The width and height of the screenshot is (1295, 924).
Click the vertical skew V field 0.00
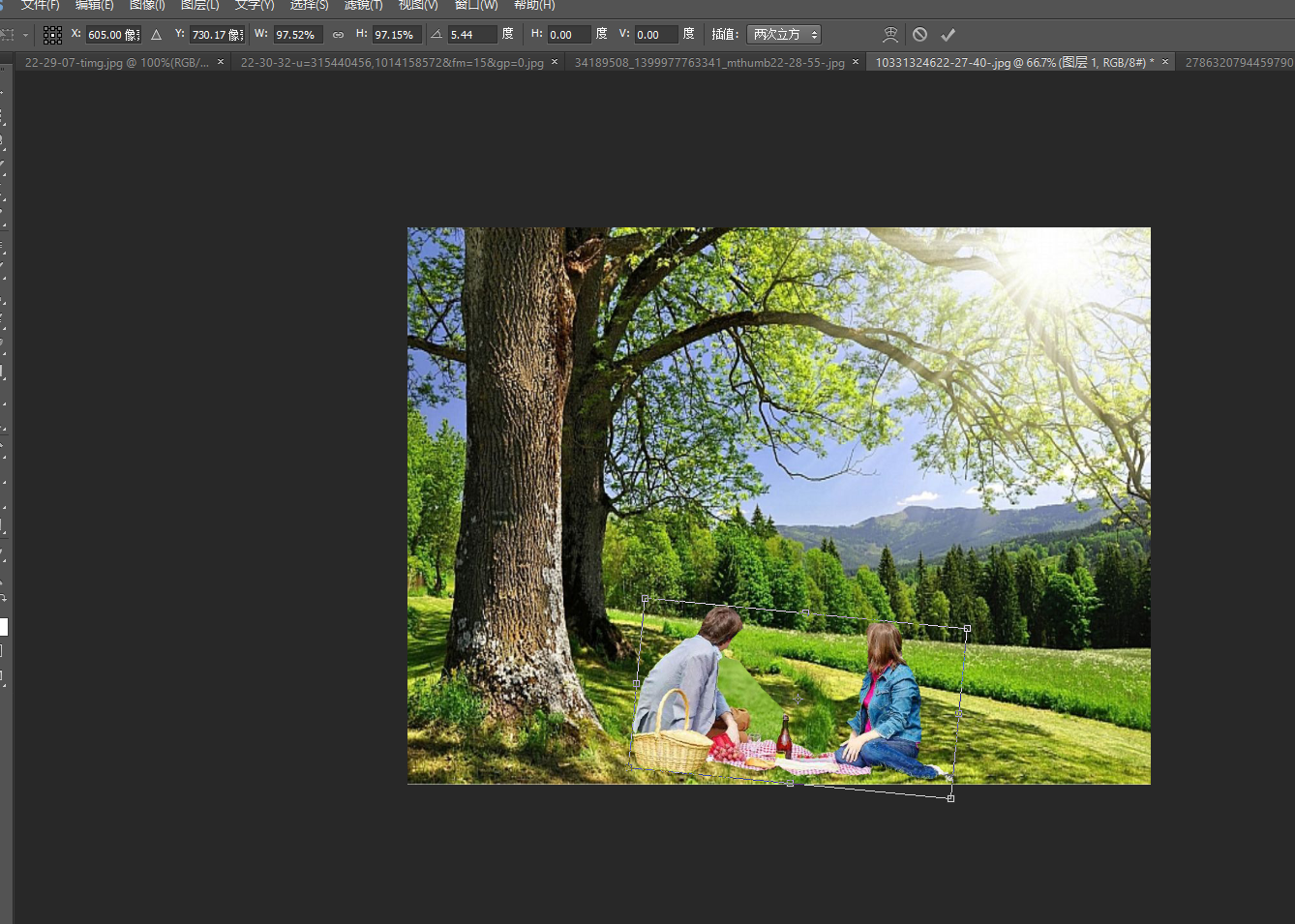pyautogui.click(x=656, y=35)
